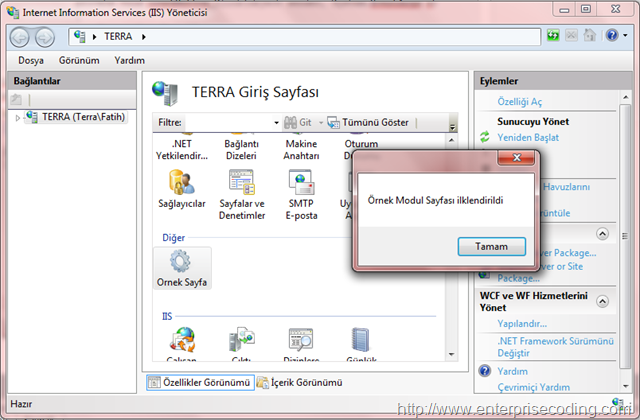
Task: Click the Yapılandır... link
Action: click(522, 324)
